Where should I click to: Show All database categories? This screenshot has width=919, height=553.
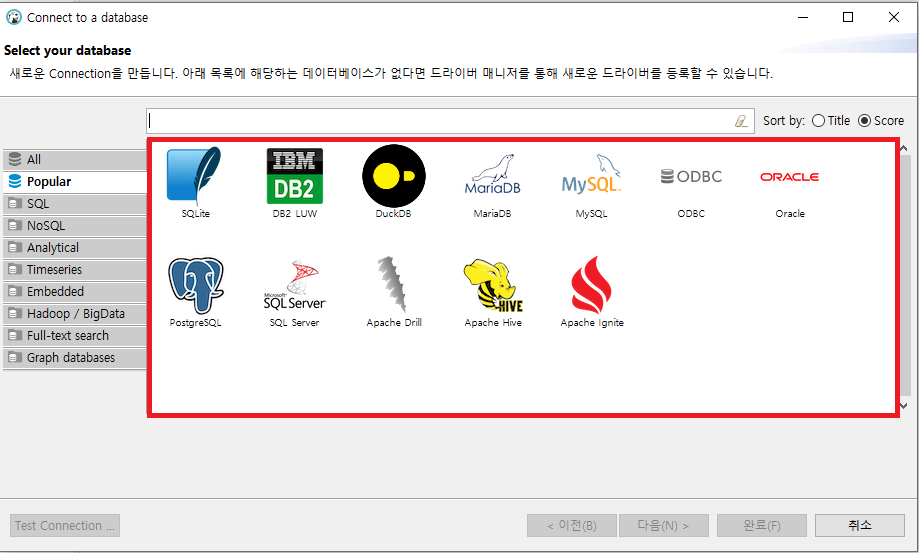[74, 159]
